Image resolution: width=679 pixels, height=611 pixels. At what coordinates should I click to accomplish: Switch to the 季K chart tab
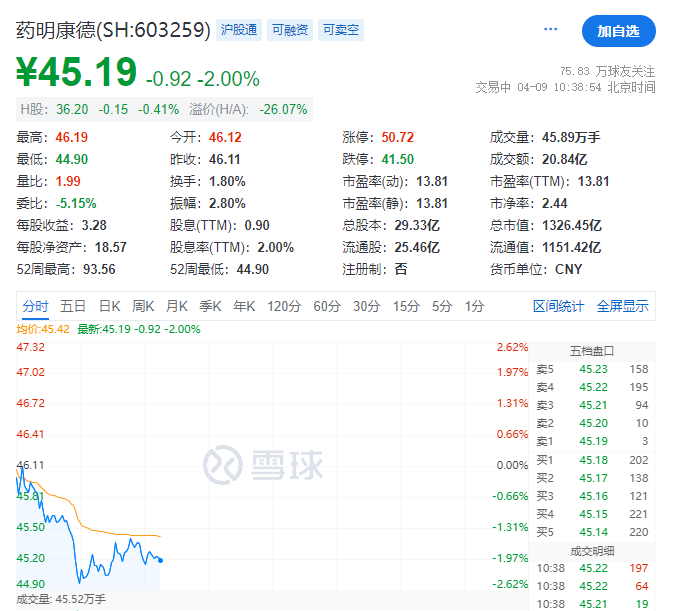(210, 307)
